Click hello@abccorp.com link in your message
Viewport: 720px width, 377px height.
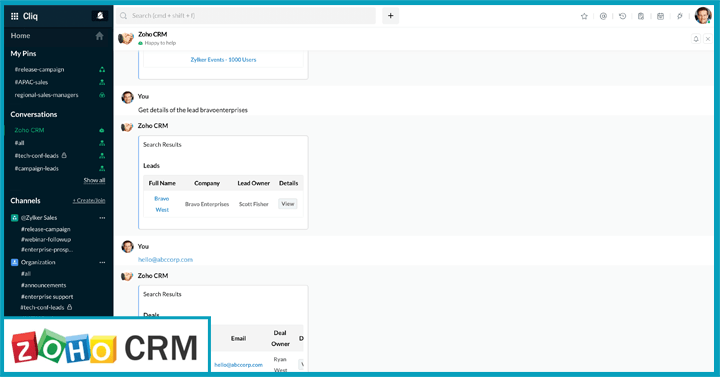click(x=165, y=259)
